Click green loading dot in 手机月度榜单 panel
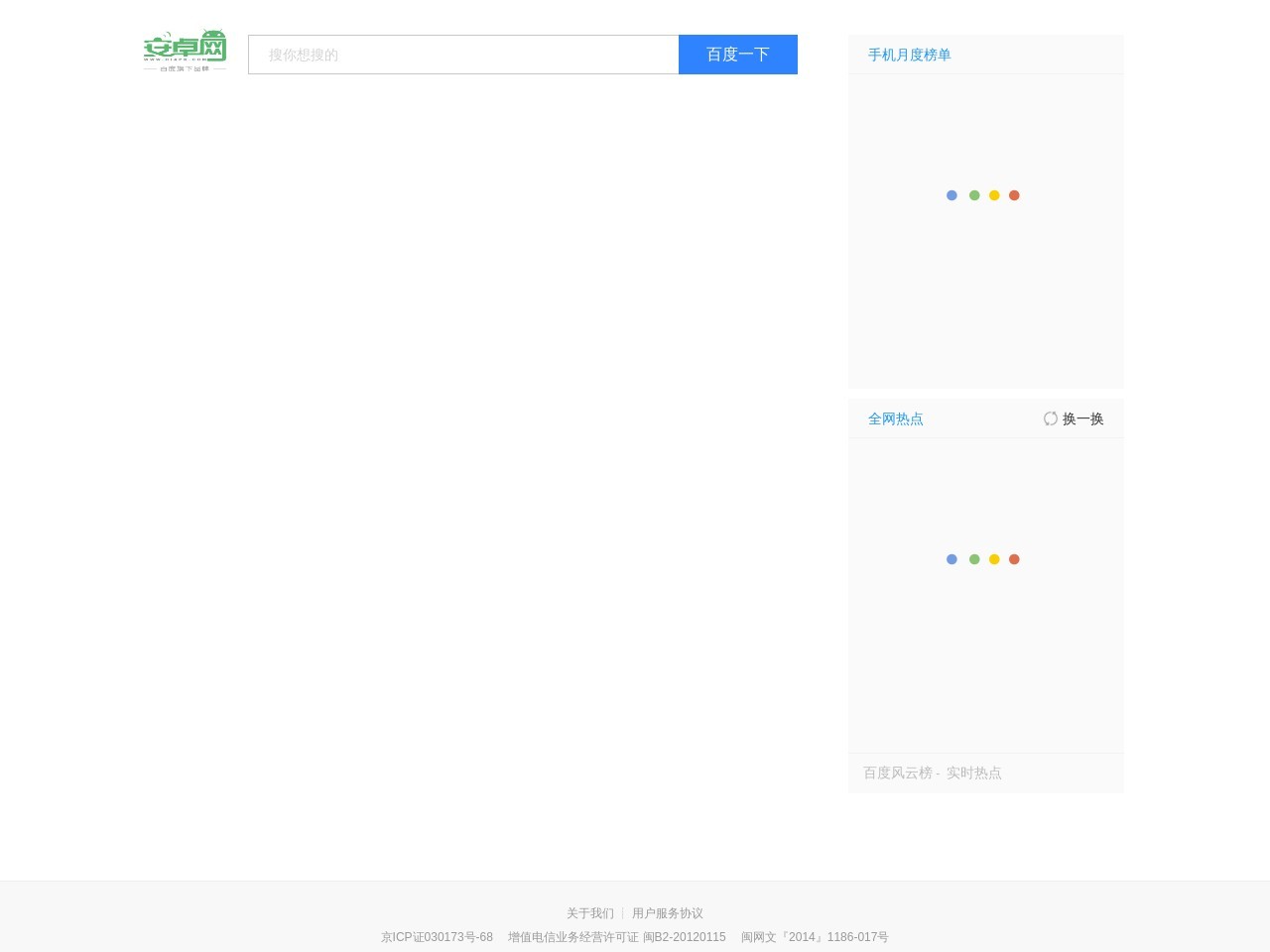Viewport: 1270px width, 952px height. (x=974, y=195)
